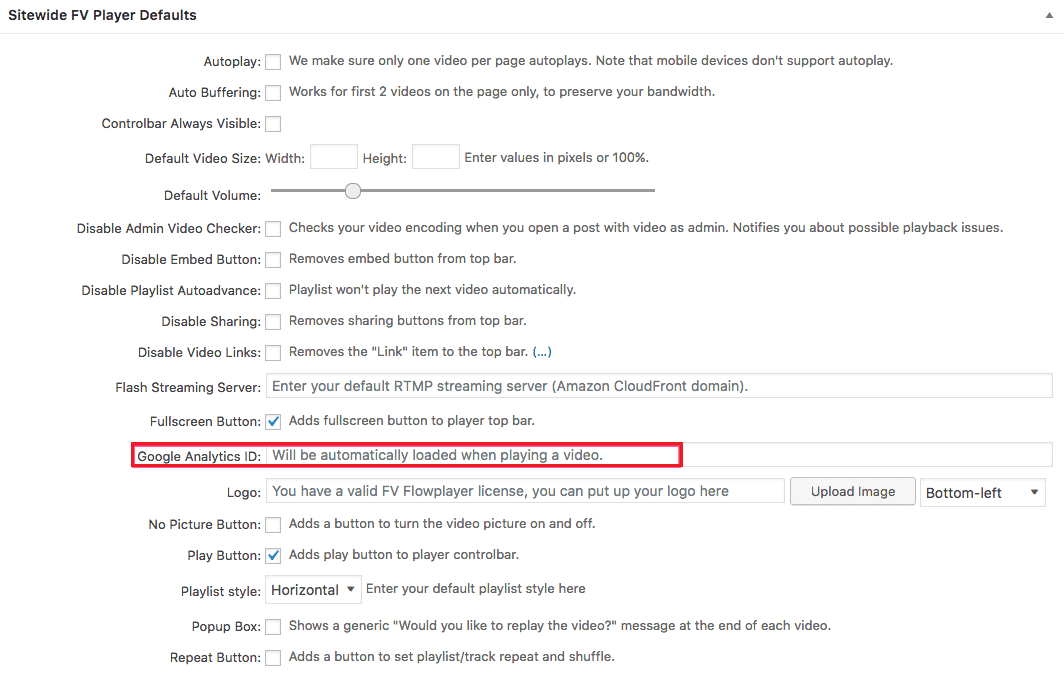The image size is (1064, 676).
Task: Click the Upload Image button
Action: (853, 491)
